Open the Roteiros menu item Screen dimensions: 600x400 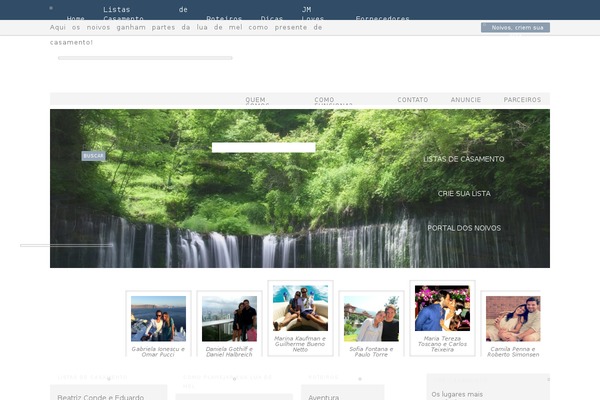pos(223,19)
